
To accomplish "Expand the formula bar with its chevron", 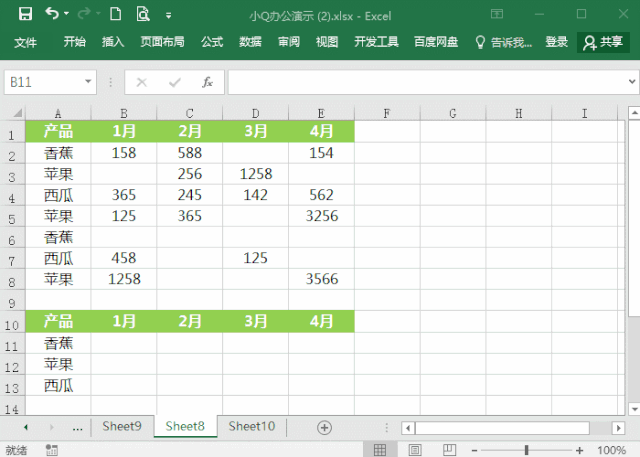I will coord(632,82).
